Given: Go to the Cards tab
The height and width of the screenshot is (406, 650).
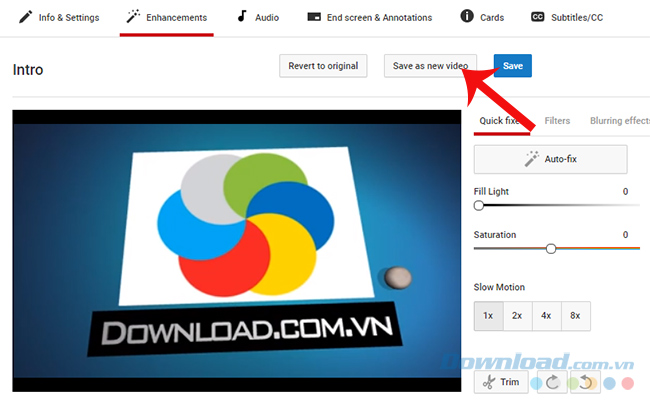Looking at the screenshot, I should pos(481,17).
